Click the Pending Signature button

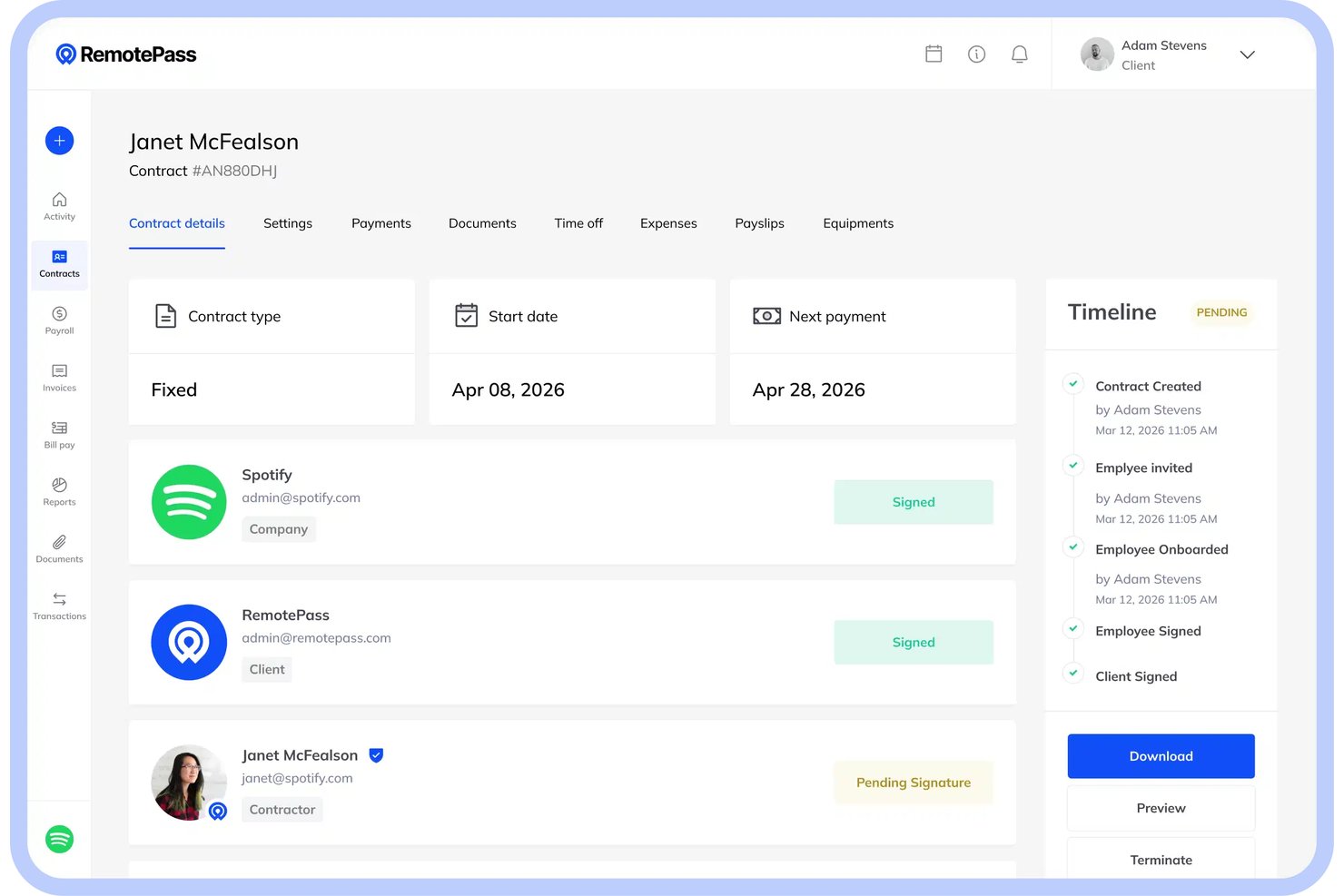point(914,783)
